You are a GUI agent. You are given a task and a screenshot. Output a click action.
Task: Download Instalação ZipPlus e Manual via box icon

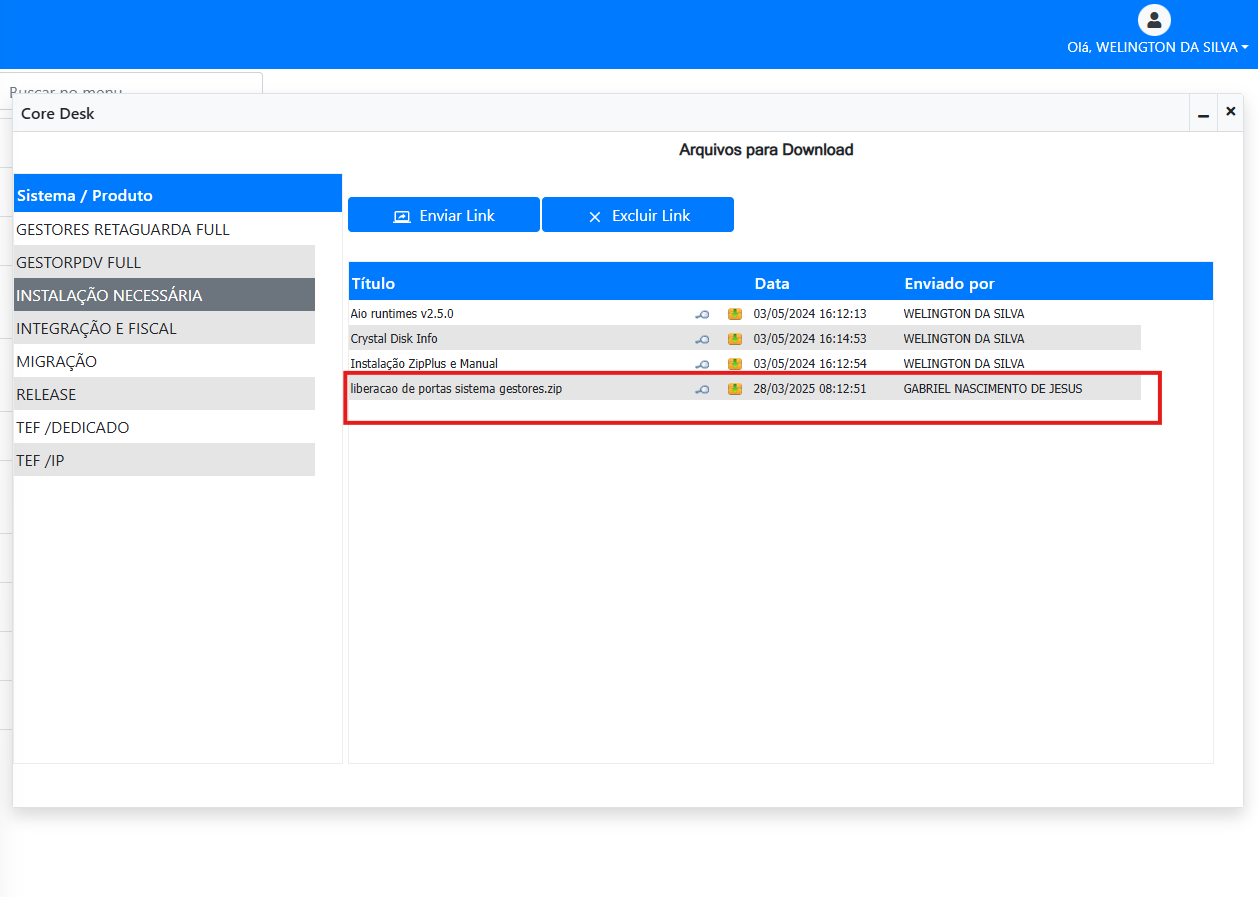pos(735,364)
